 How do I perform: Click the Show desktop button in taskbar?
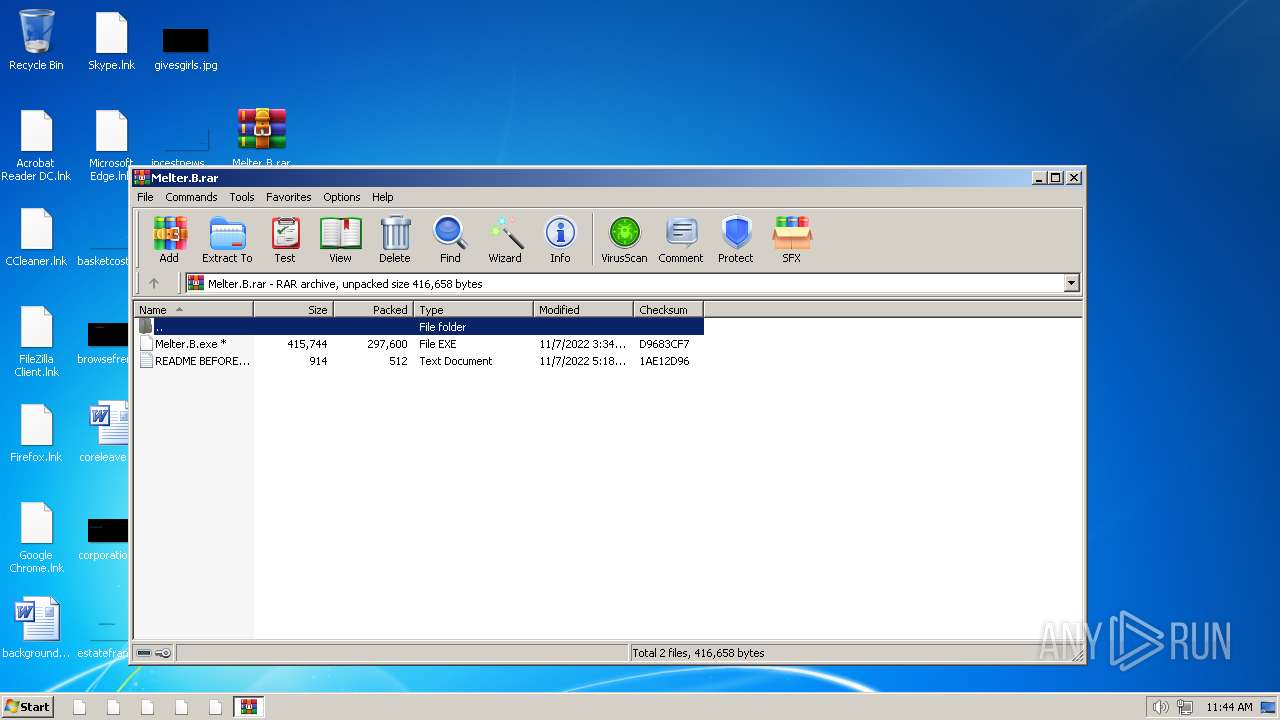click(x=1269, y=707)
